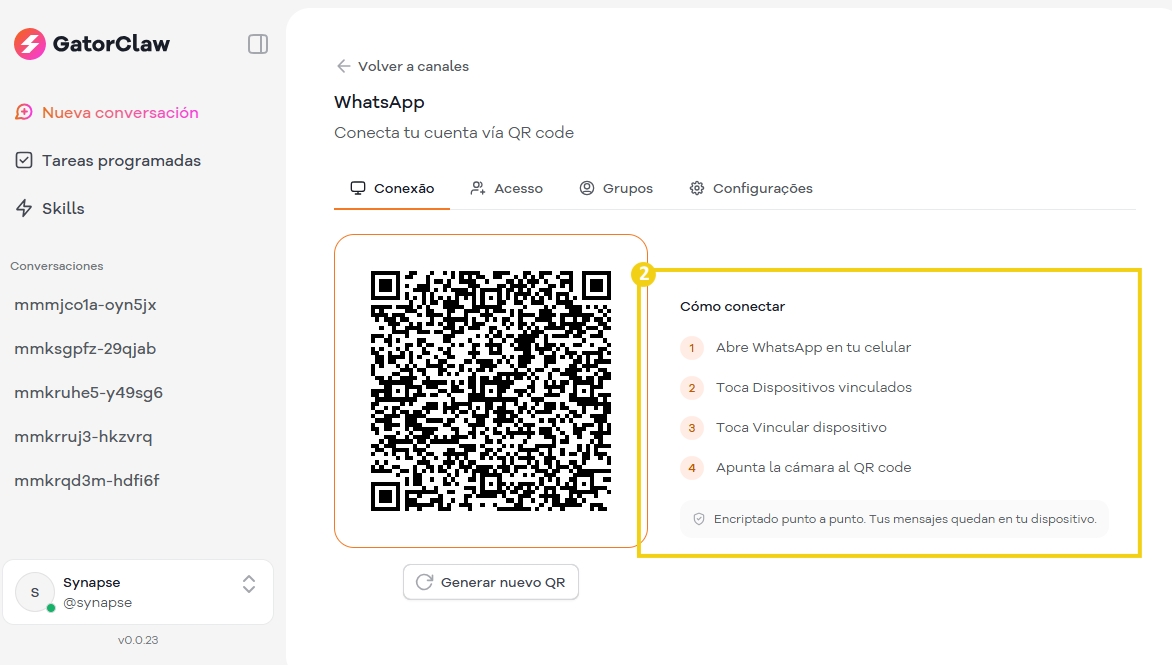
Task: Open conversation mmmjco1a-oyn5jx
Action: pos(85,305)
